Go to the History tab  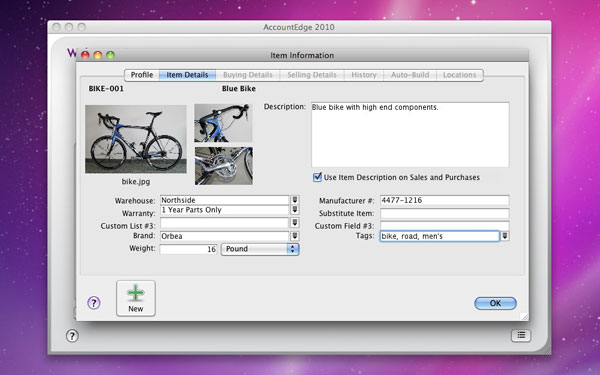364,75
